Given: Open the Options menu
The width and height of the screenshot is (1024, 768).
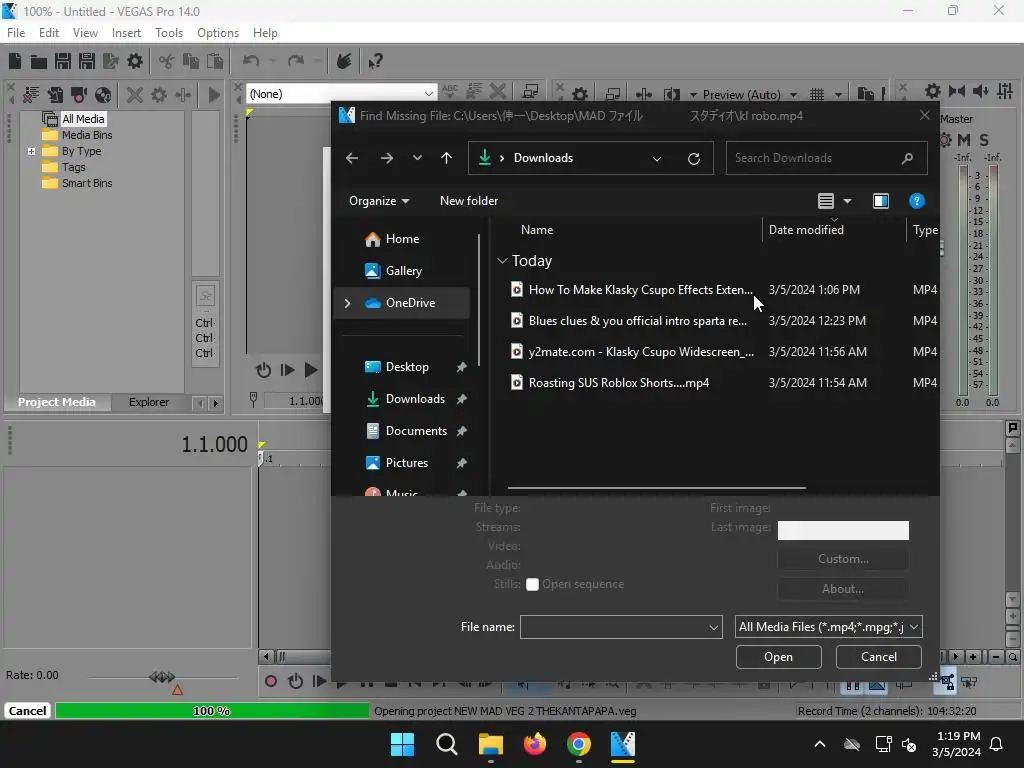Looking at the screenshot, I should click(x=217, y=33).
